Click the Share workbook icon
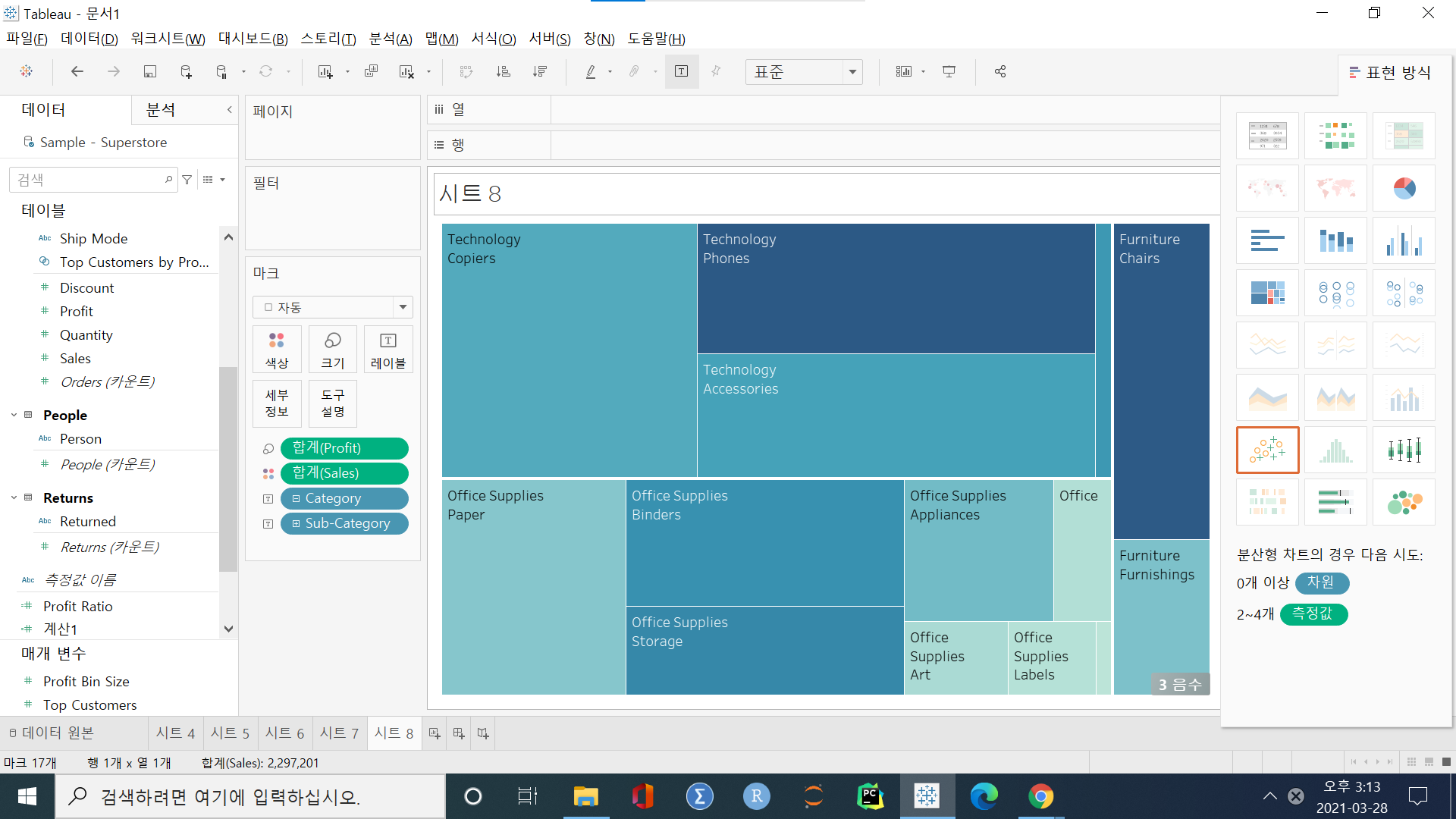The image size is (1456, 819). 1000,71
